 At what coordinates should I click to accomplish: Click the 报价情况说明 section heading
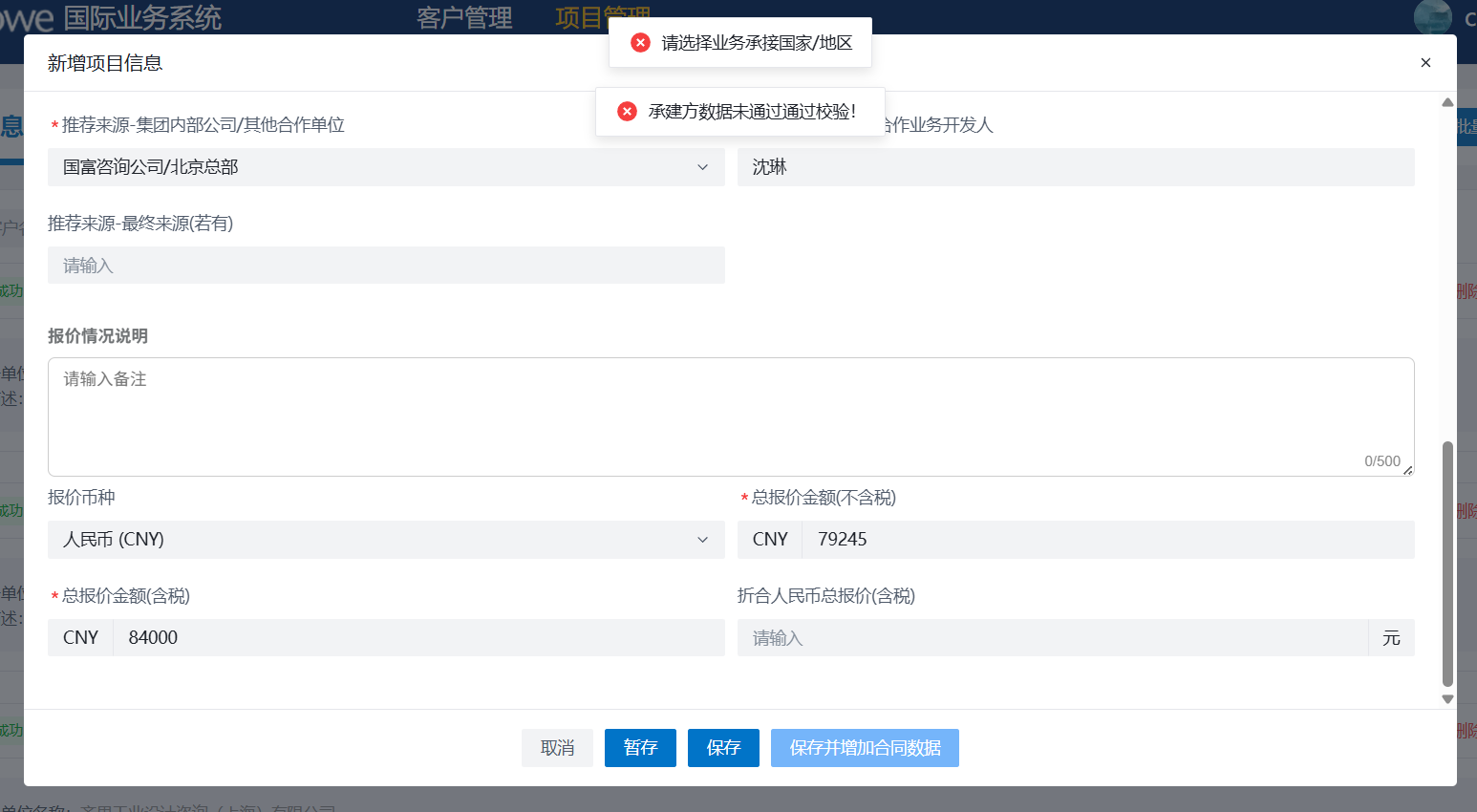pyautogui.click(x=97, y=336)
